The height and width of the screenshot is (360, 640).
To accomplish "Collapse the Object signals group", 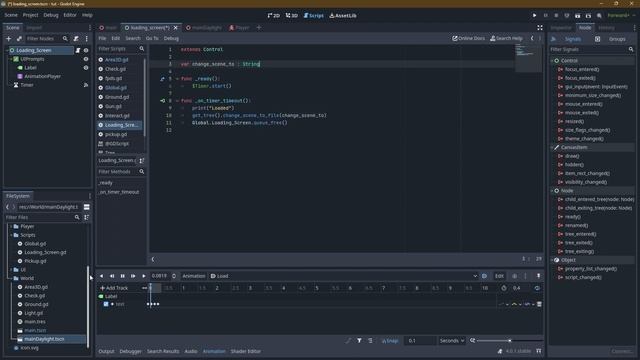I will (x=552, y=260).
